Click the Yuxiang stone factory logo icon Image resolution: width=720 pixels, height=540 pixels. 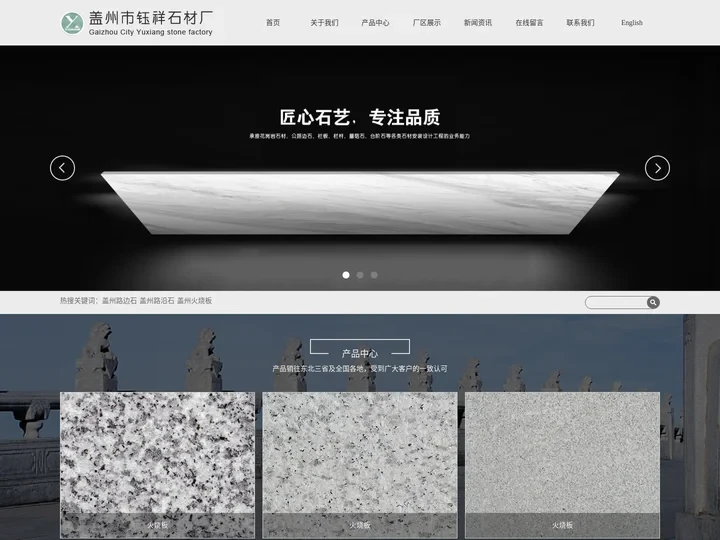coord(72,22)
